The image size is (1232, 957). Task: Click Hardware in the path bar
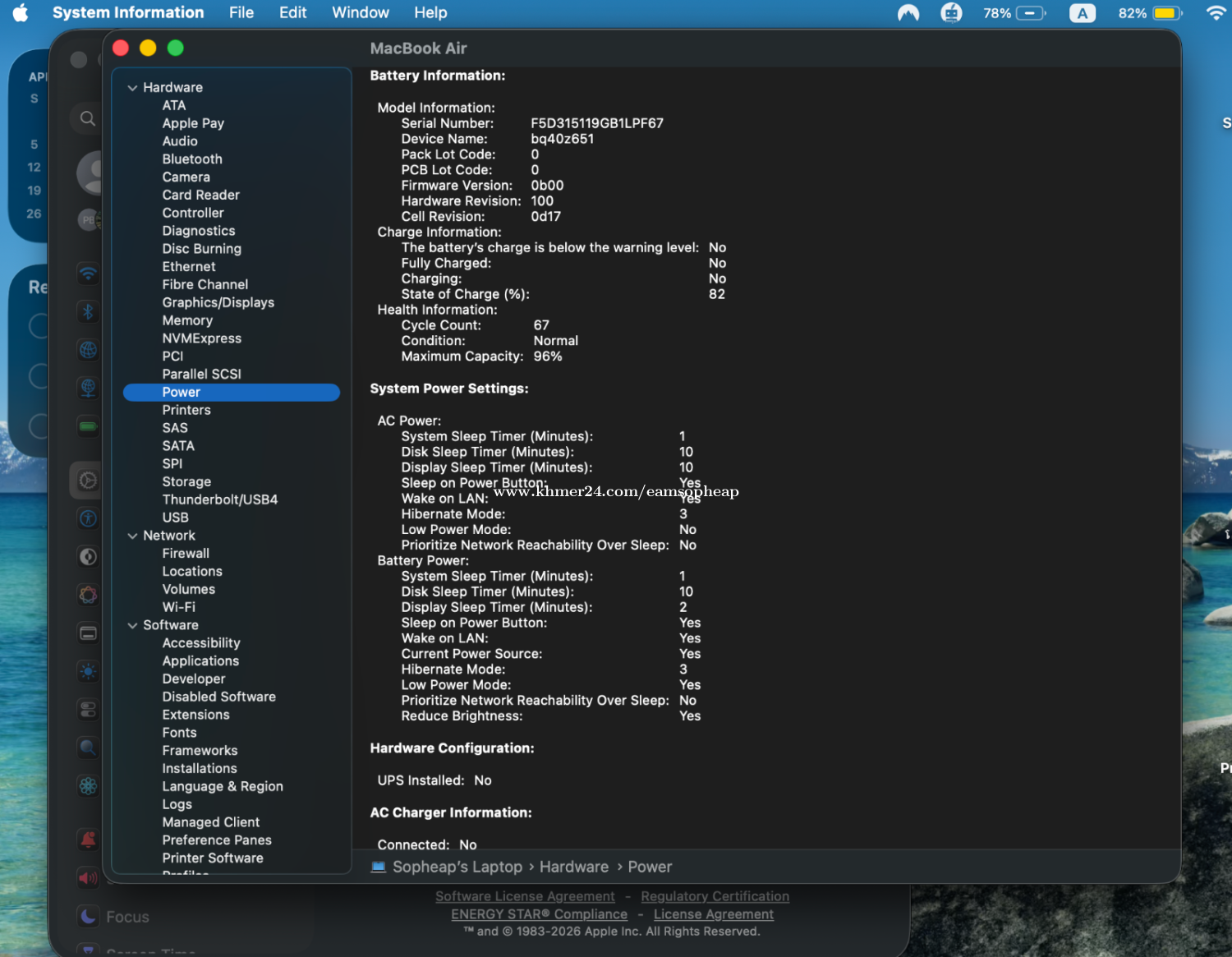[574, 867]
